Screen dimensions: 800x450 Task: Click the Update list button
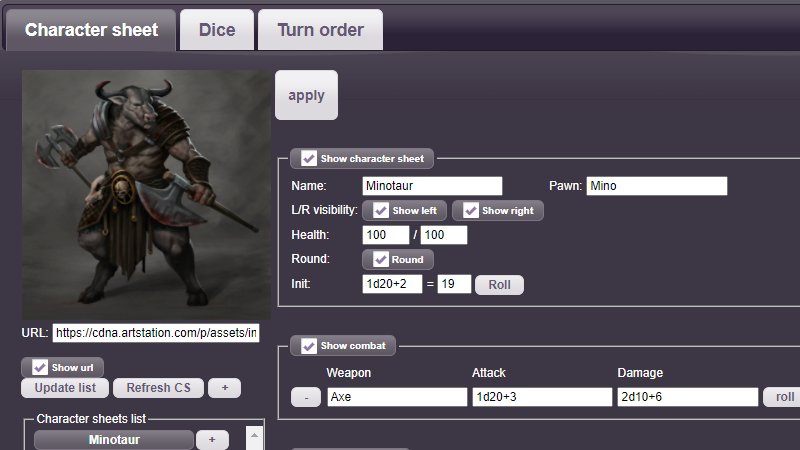pyautogui.click(x=65, y=388)
